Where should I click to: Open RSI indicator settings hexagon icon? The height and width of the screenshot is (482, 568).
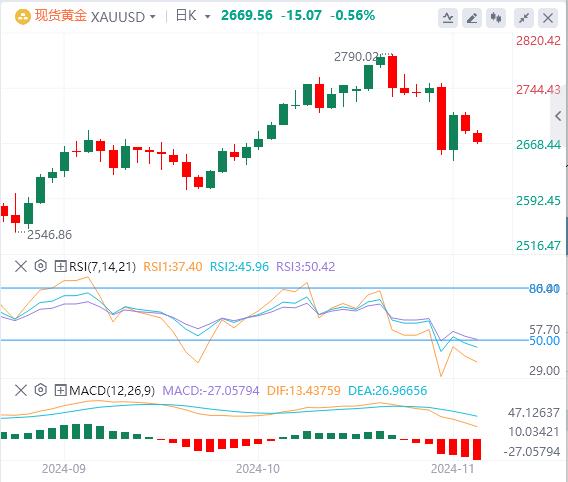click(41, 266)
